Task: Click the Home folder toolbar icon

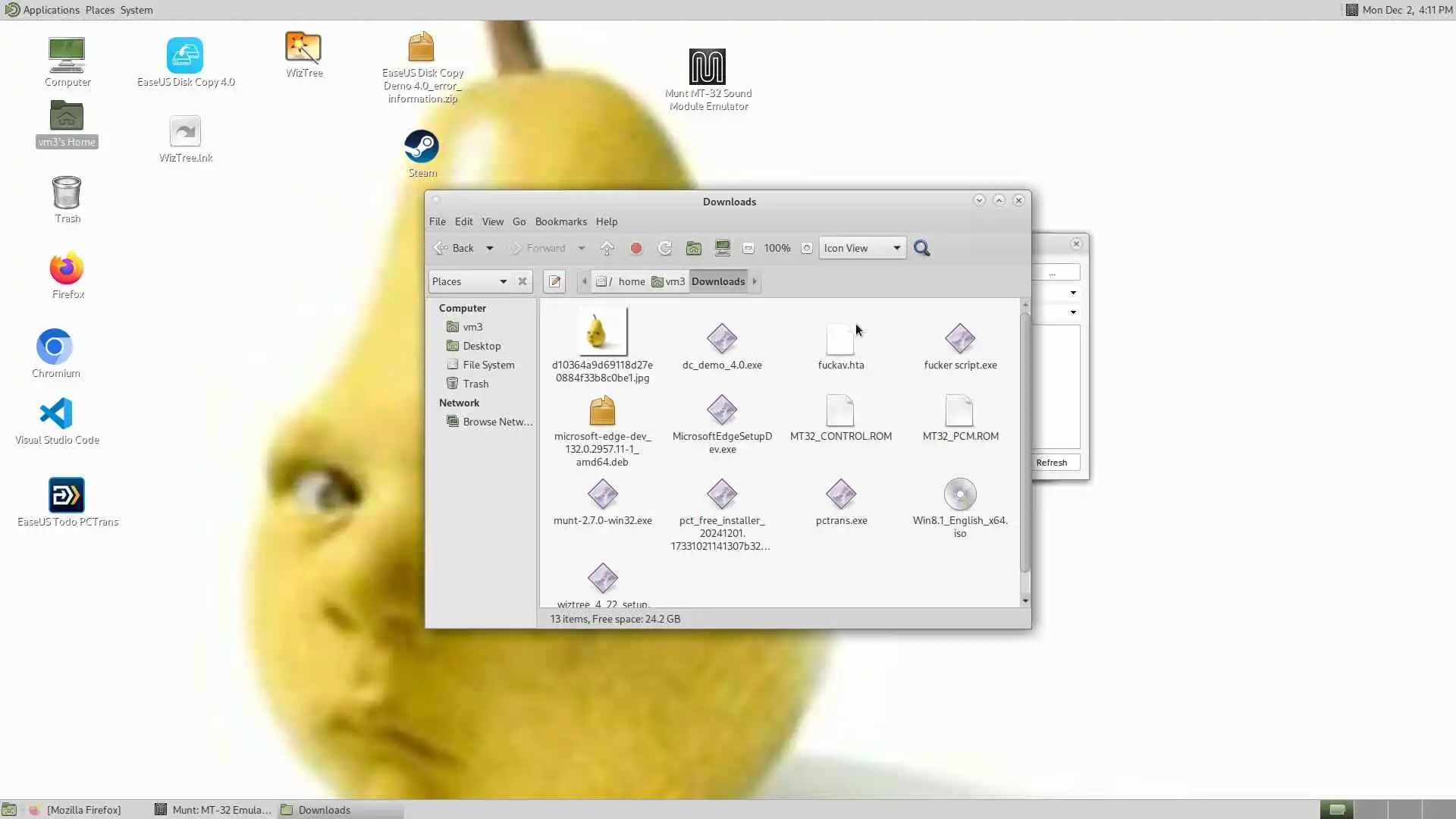Action: tap(693, 248)
